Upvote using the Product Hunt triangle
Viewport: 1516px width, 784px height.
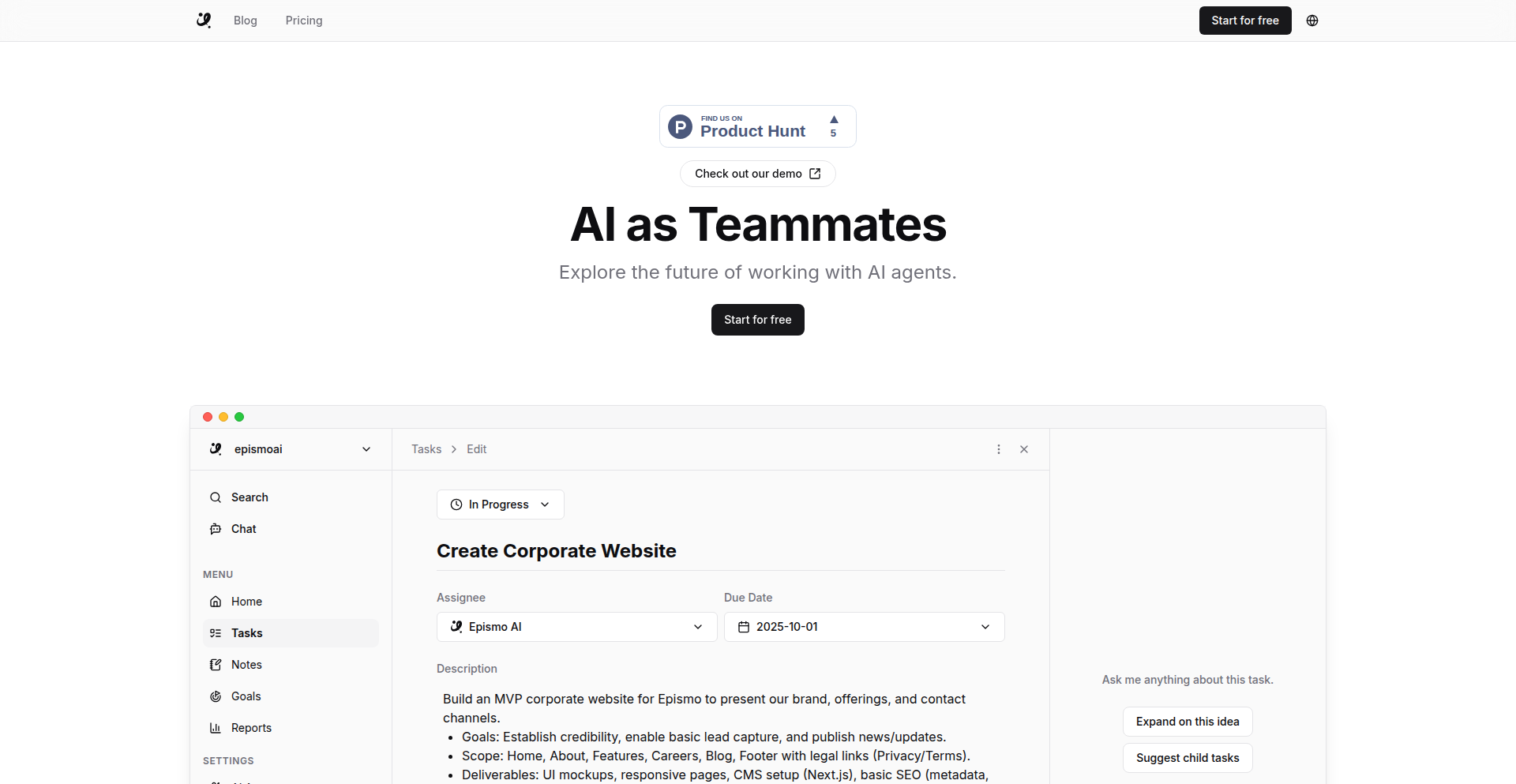click(834, 119)
